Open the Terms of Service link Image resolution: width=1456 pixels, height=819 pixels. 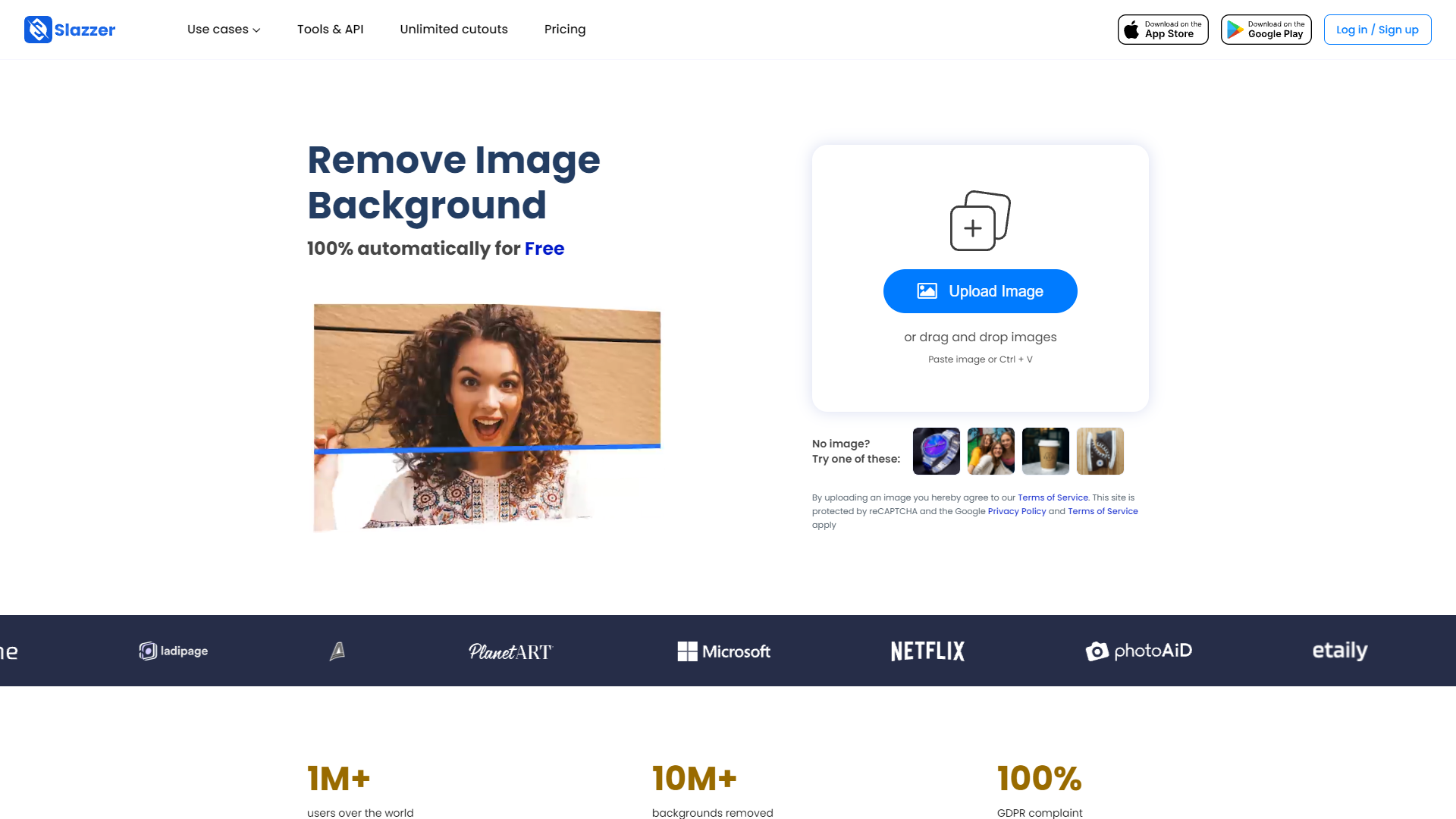1053,497
